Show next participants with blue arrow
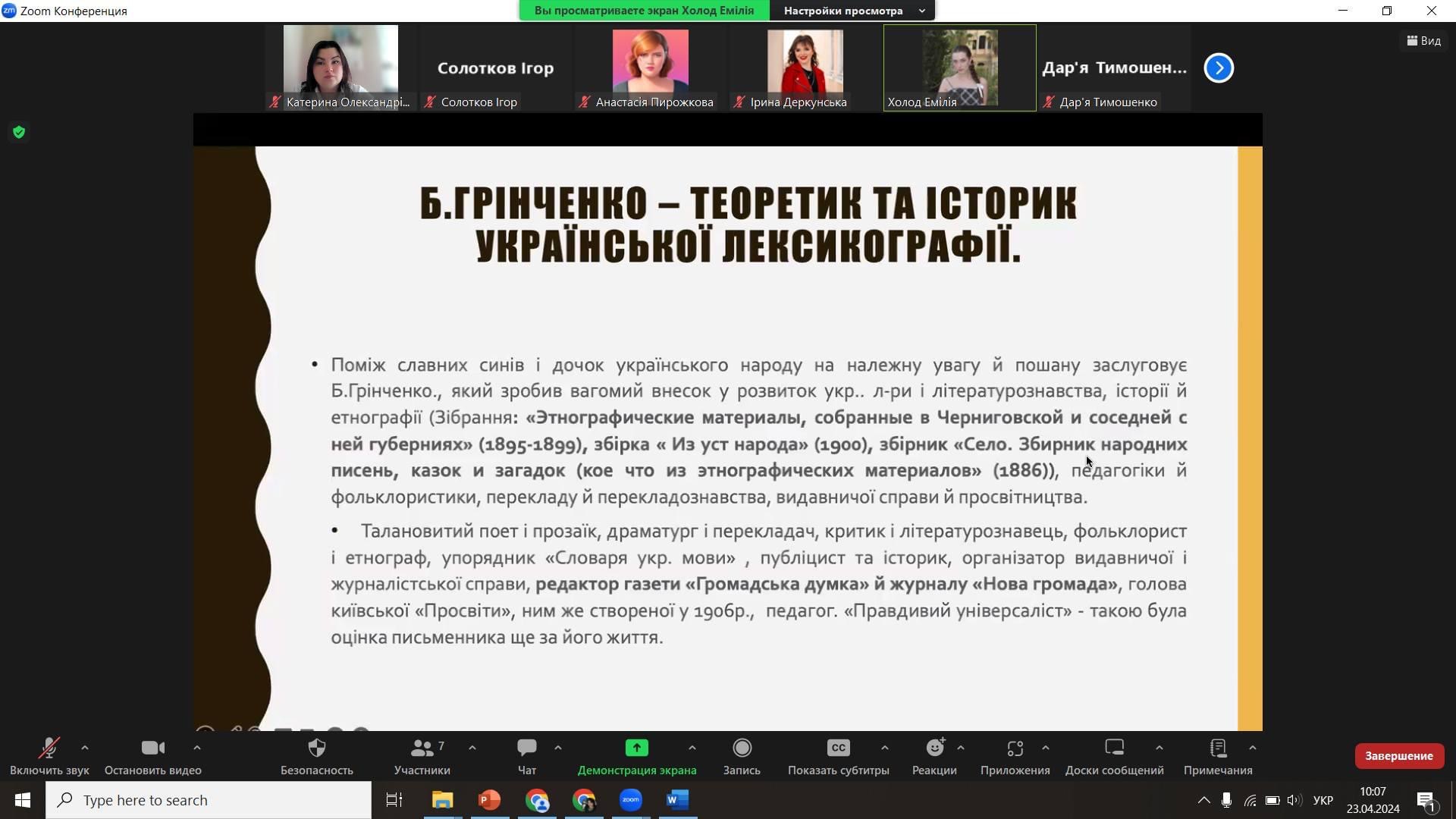Viewport: 1456px width, 819px height. point(1219,68)
